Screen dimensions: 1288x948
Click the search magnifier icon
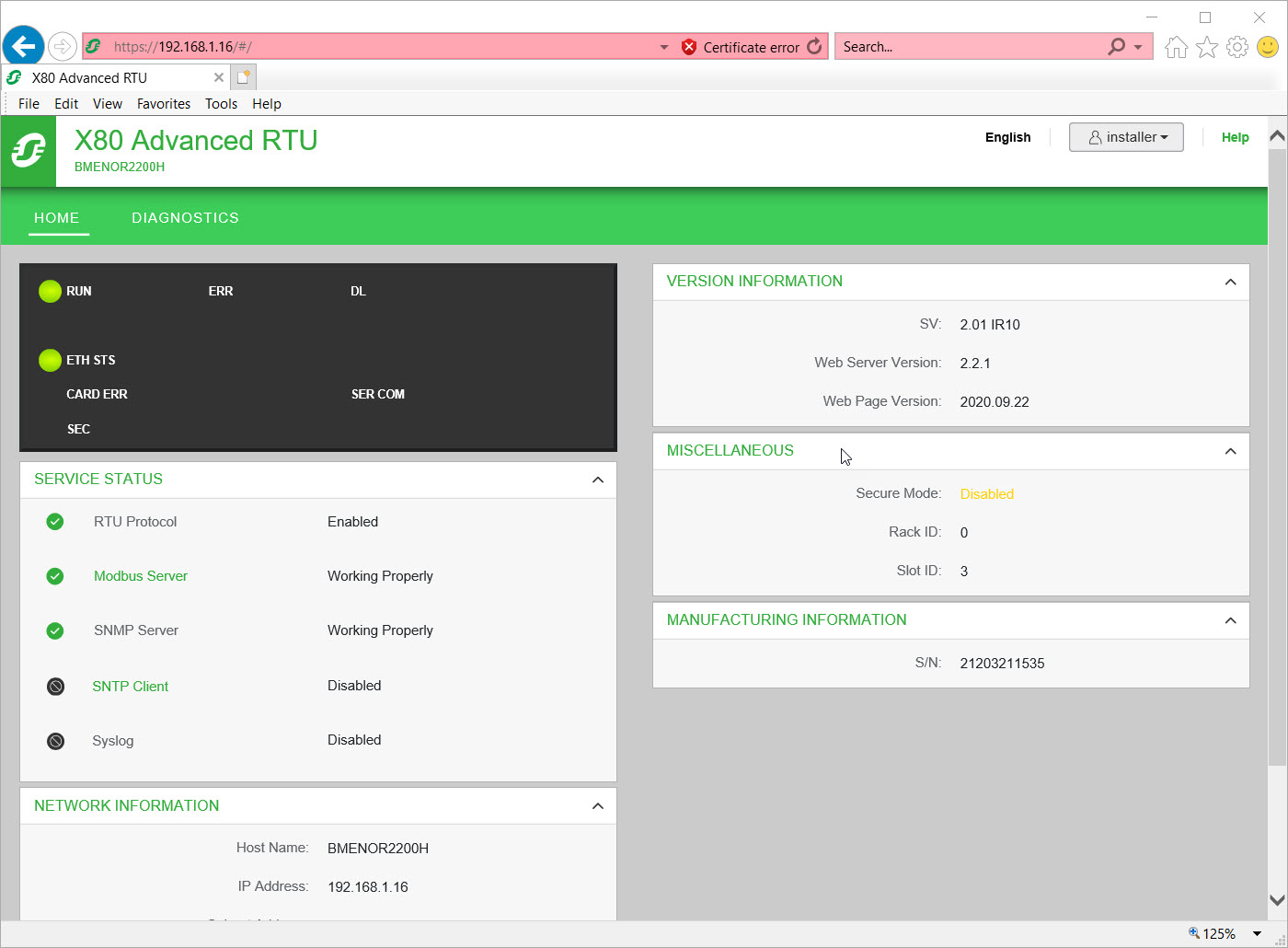tap(1117, 47)
